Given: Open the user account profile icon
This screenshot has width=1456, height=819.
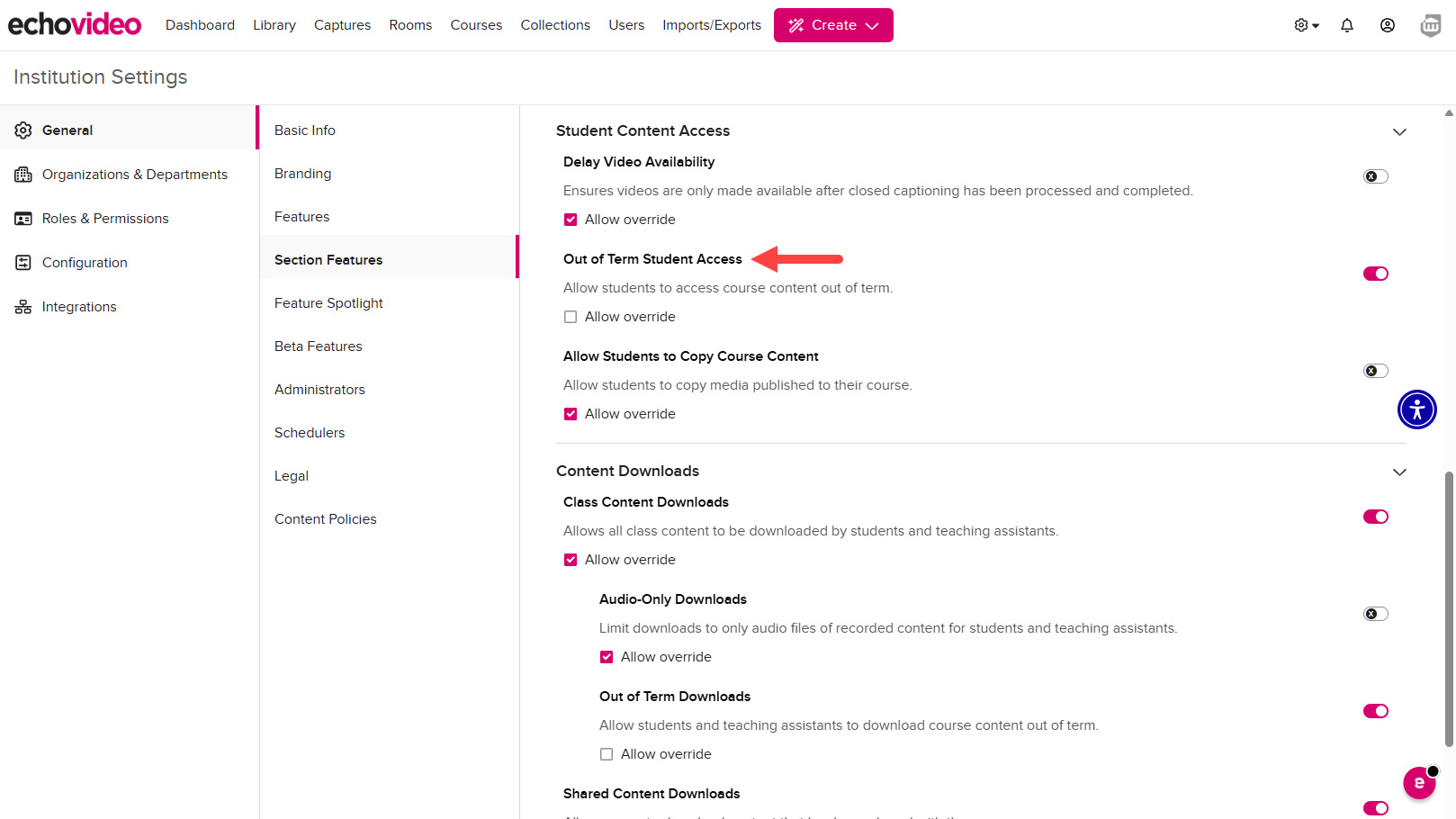Looking at the screenshot, I should tap(1387, 25).
